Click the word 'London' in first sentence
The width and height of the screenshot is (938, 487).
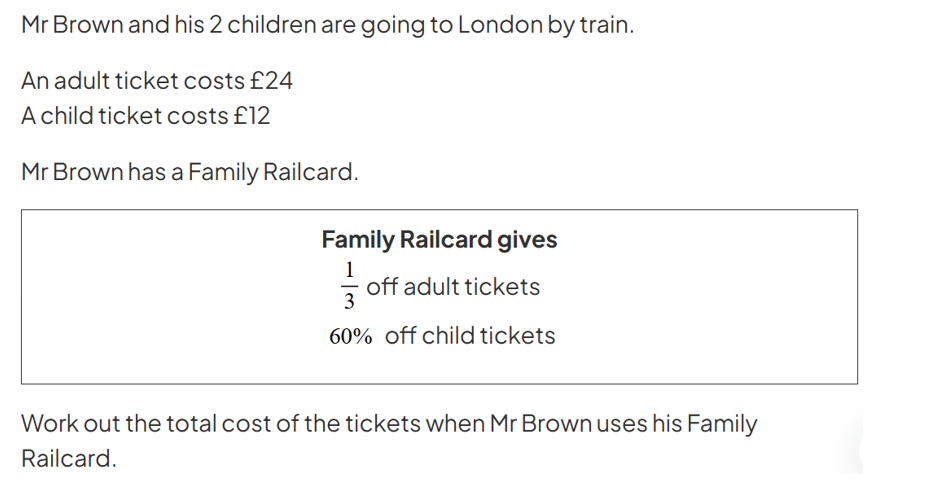(500, 25)
